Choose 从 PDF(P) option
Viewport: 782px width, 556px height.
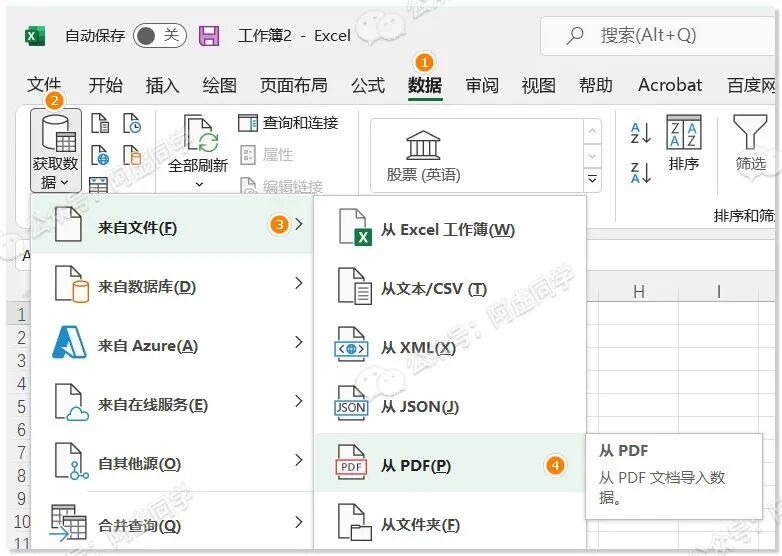point(450,463)
